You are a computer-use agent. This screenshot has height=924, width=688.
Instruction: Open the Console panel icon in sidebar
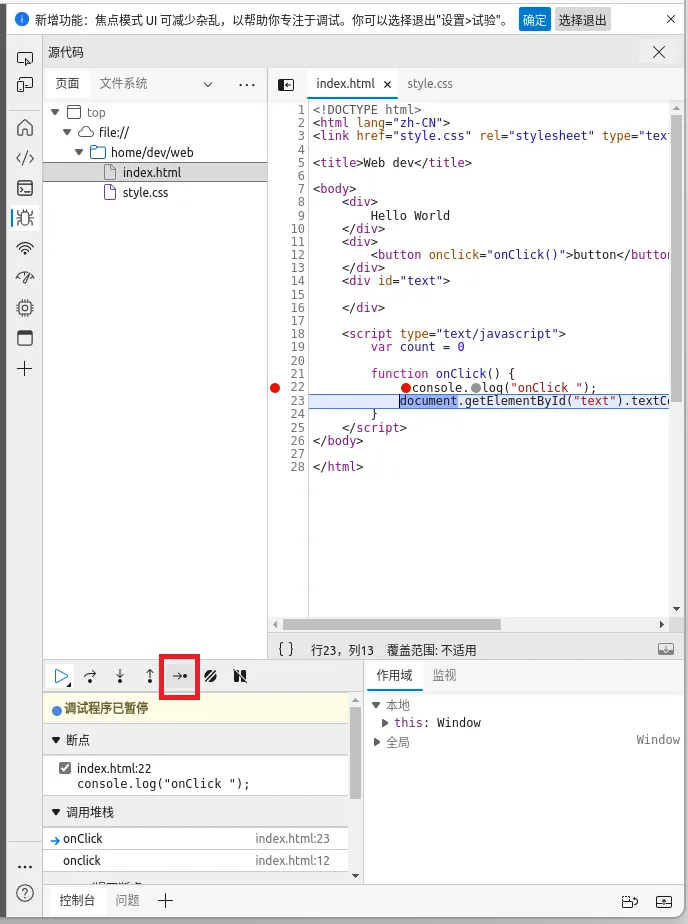(25, 188)
